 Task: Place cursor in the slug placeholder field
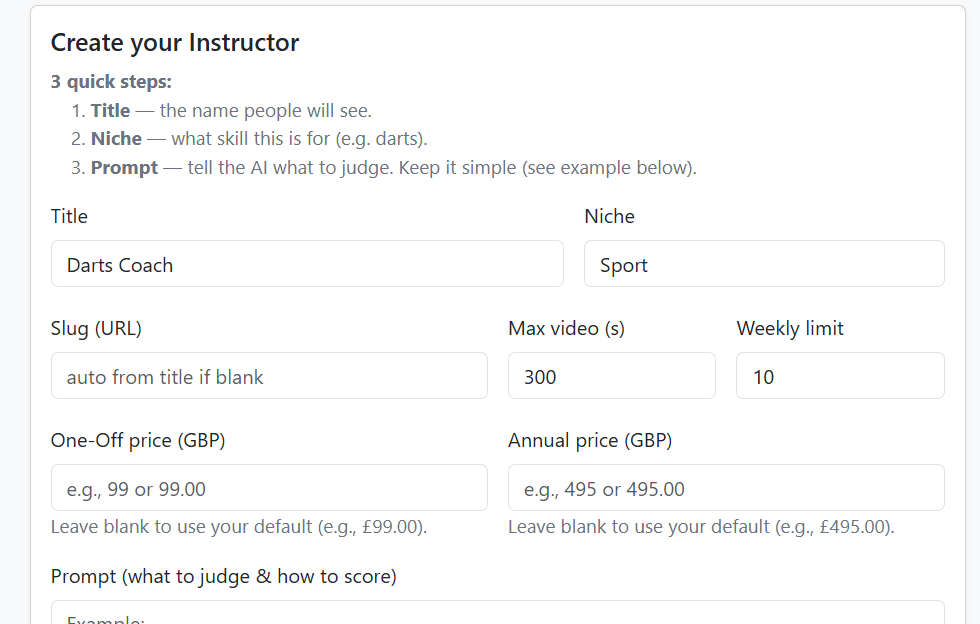coord(269,375)
